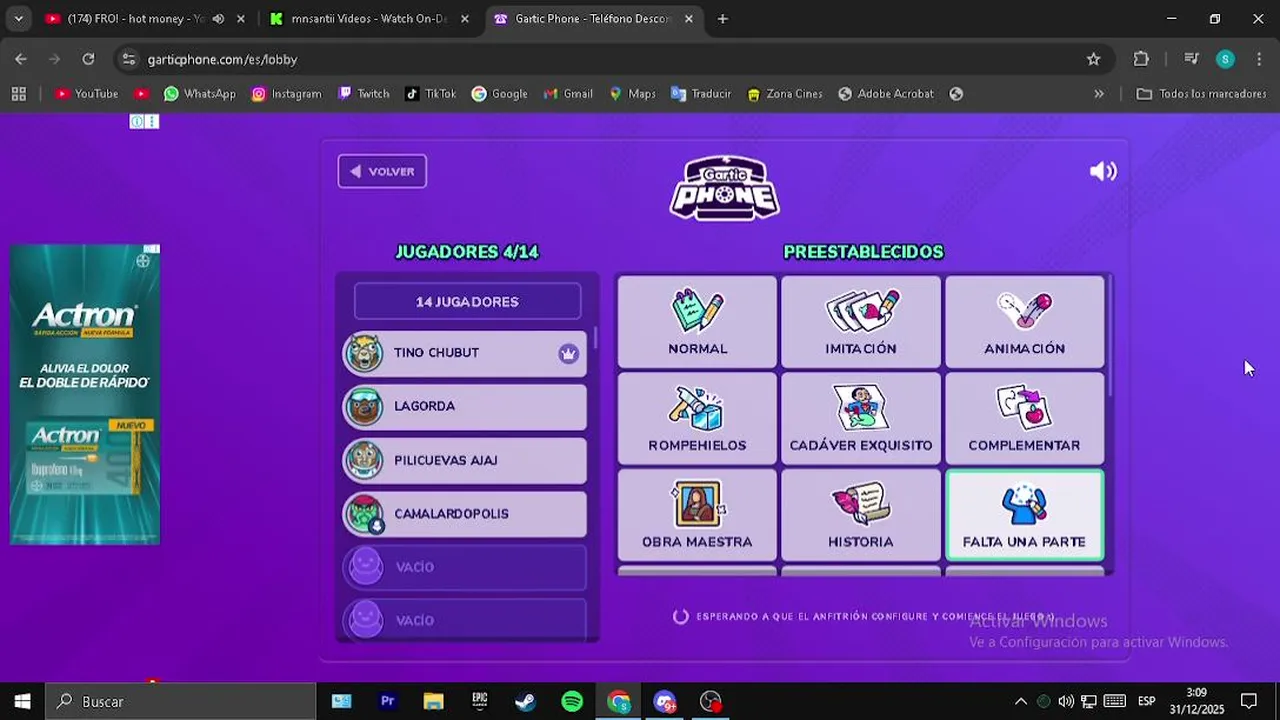Reload the page
Viewport: 1280px width, 720px height.
[x=88, y=59]
